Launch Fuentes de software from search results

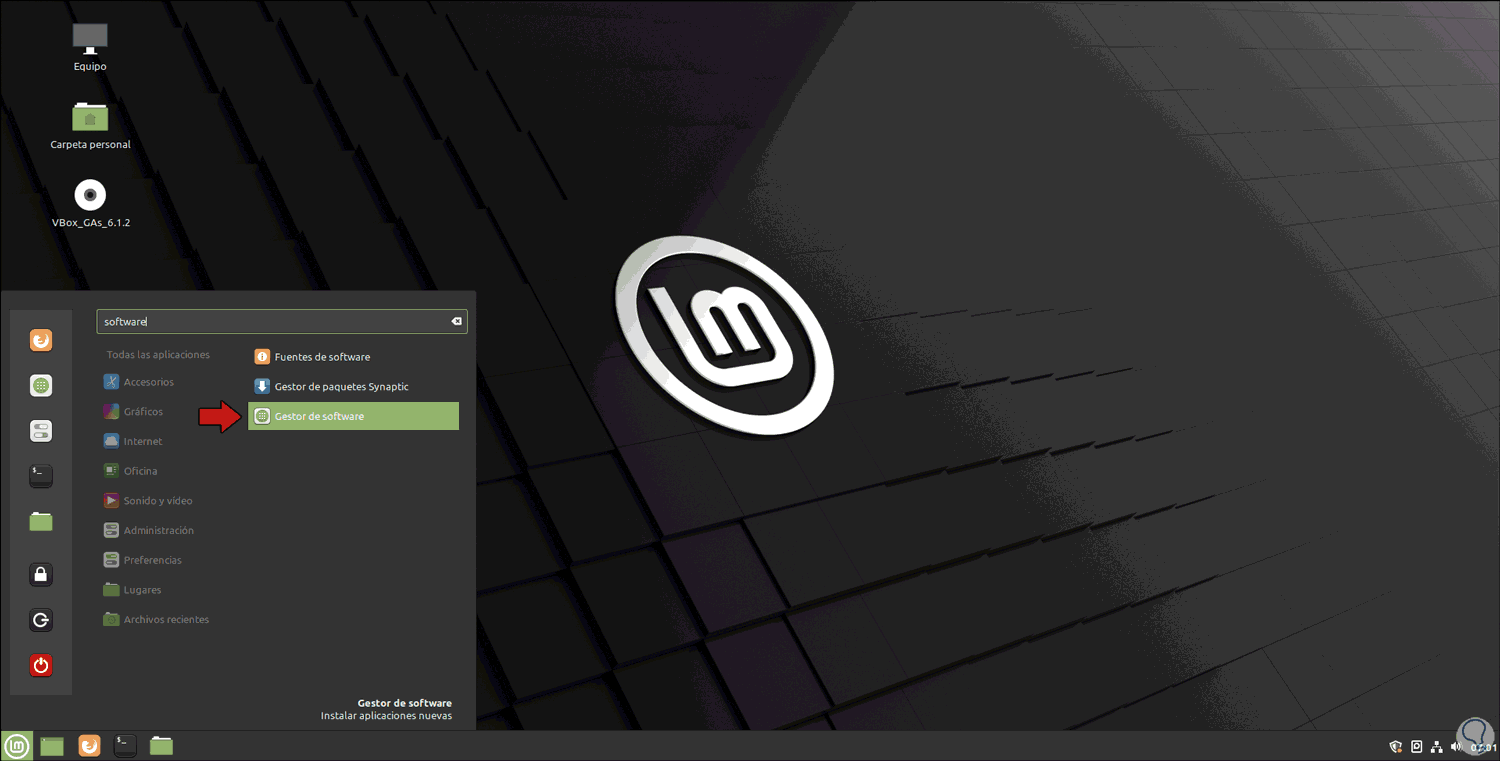point(353,357)
